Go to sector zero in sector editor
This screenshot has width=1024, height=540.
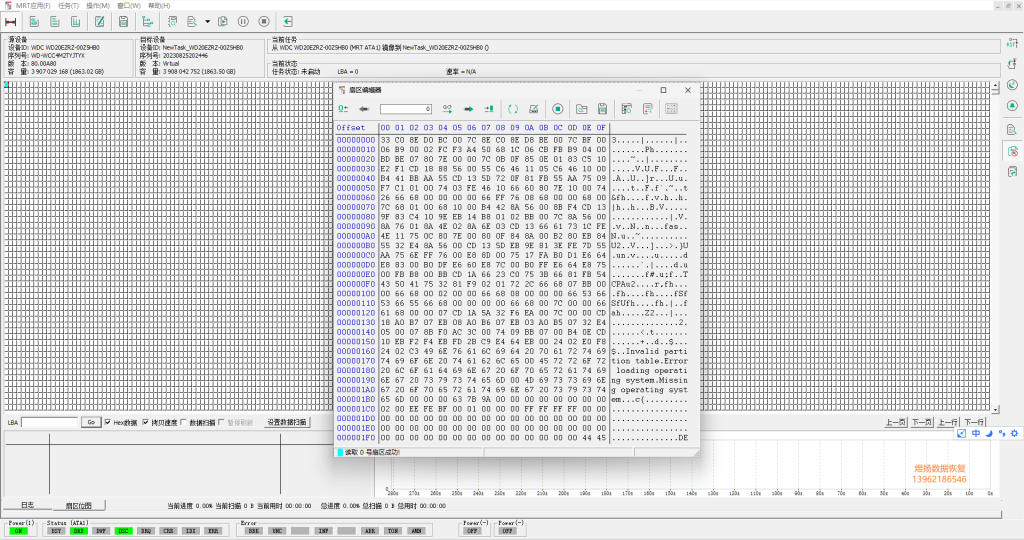(x=344, y=109)
